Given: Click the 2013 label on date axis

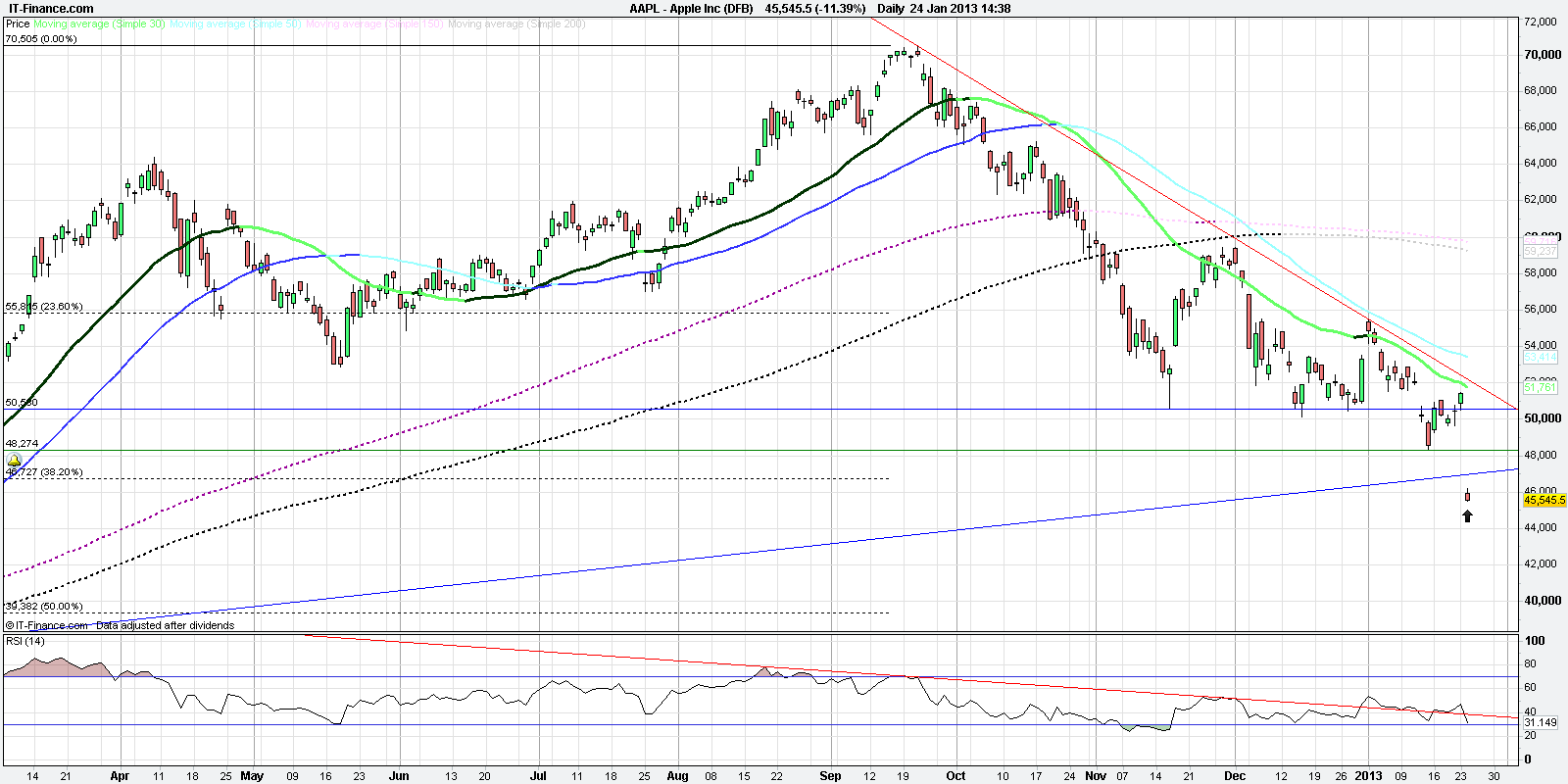Looking at the screenshot, I should coord(1368,775).
